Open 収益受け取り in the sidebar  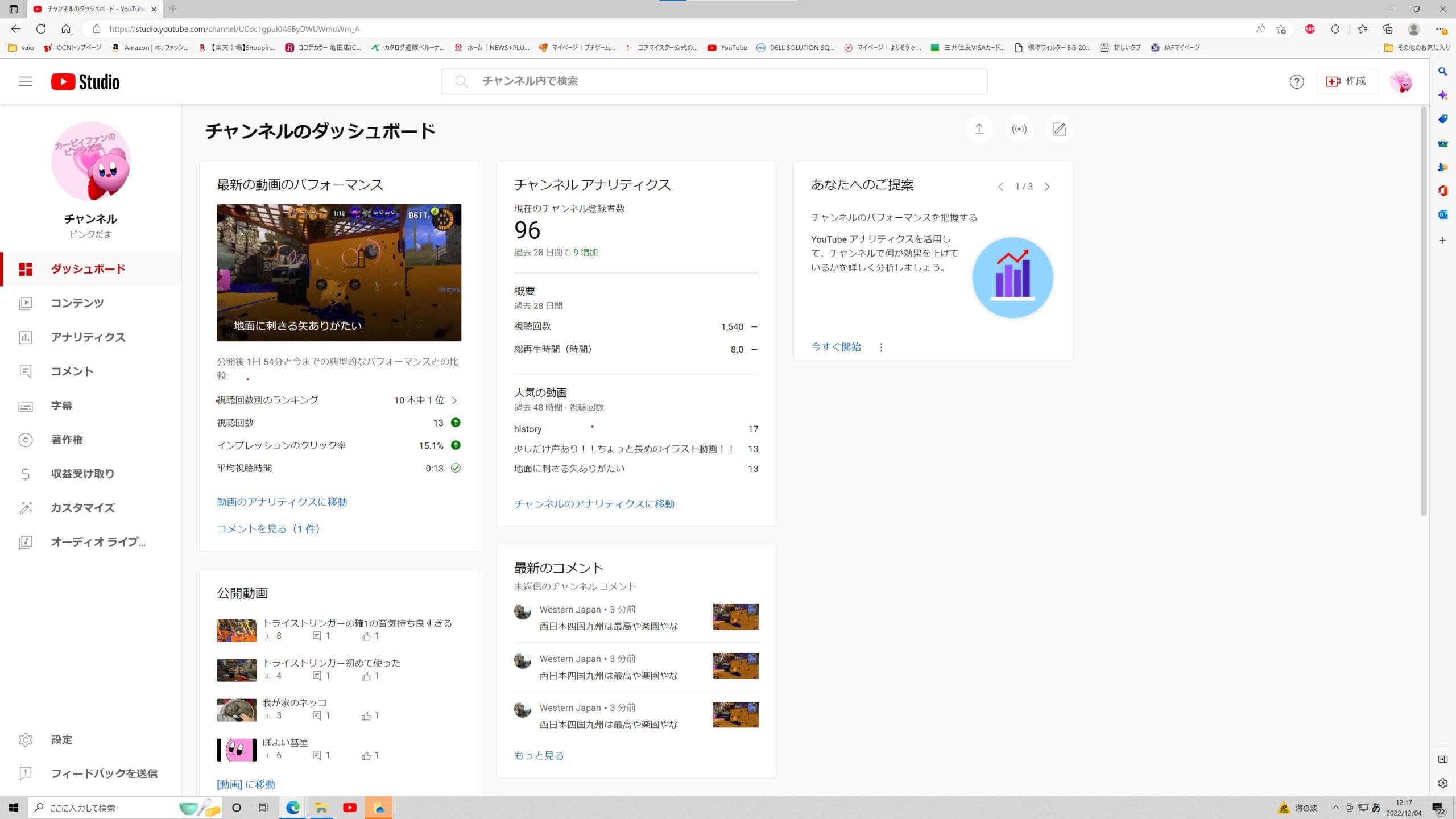(91, 474)
